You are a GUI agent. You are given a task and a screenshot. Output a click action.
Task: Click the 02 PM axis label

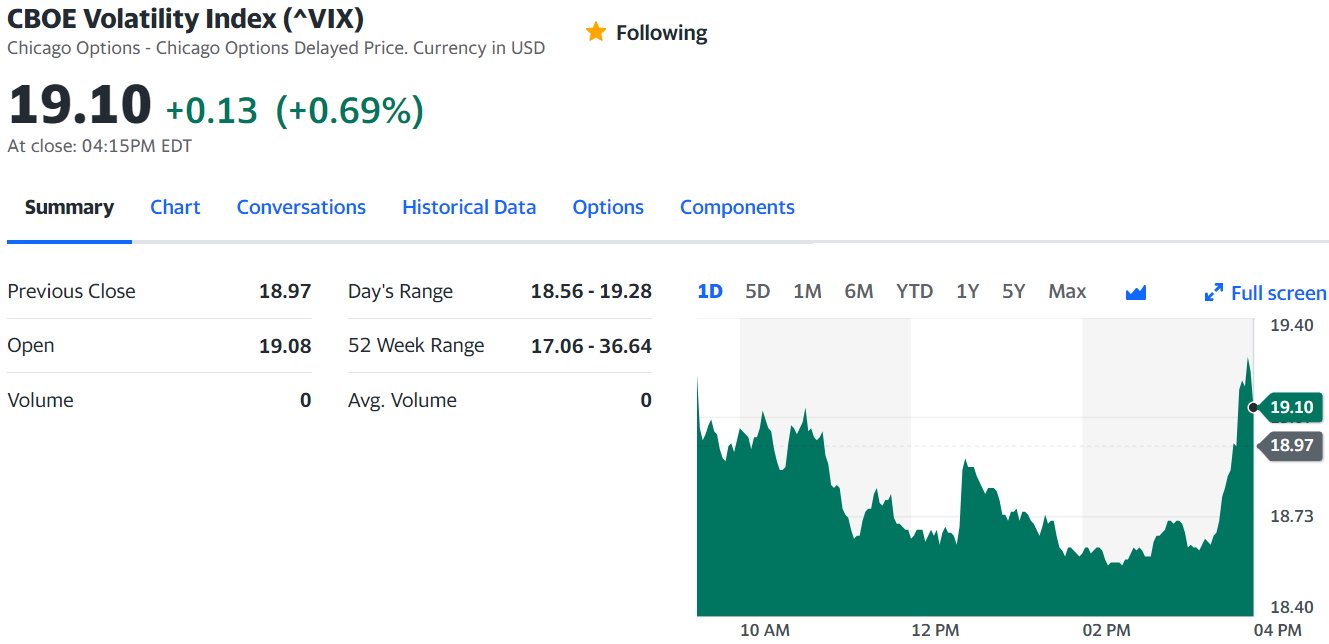tap(1106, 630)
